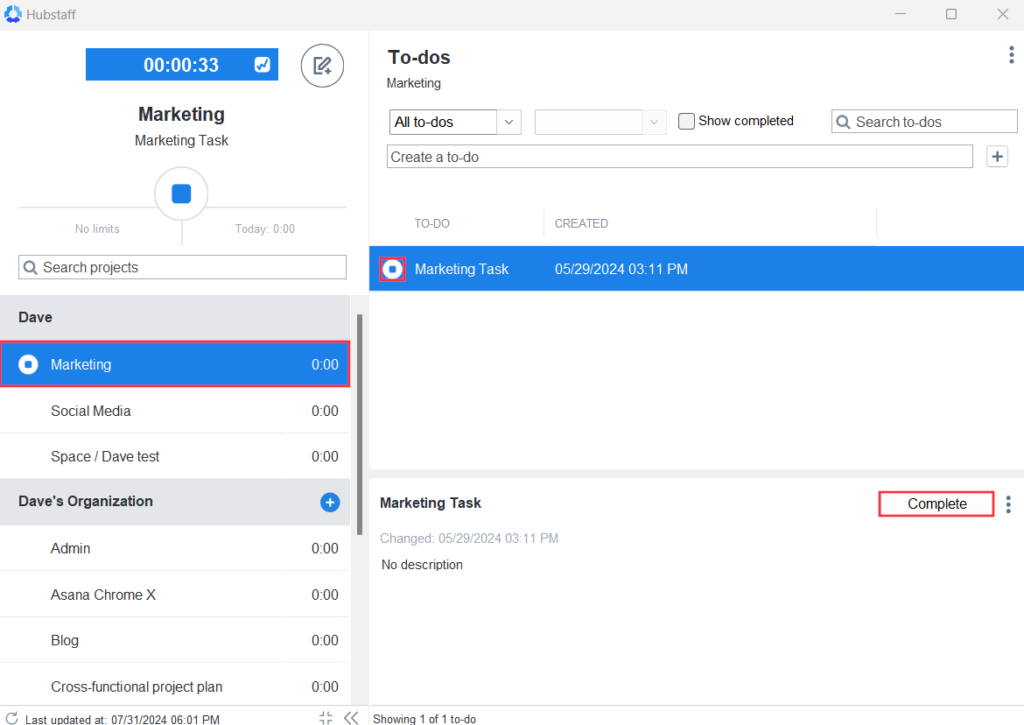
Task: Open the secondary filter dropdown beside All to-dos
Action: click(x=600, y=121)
